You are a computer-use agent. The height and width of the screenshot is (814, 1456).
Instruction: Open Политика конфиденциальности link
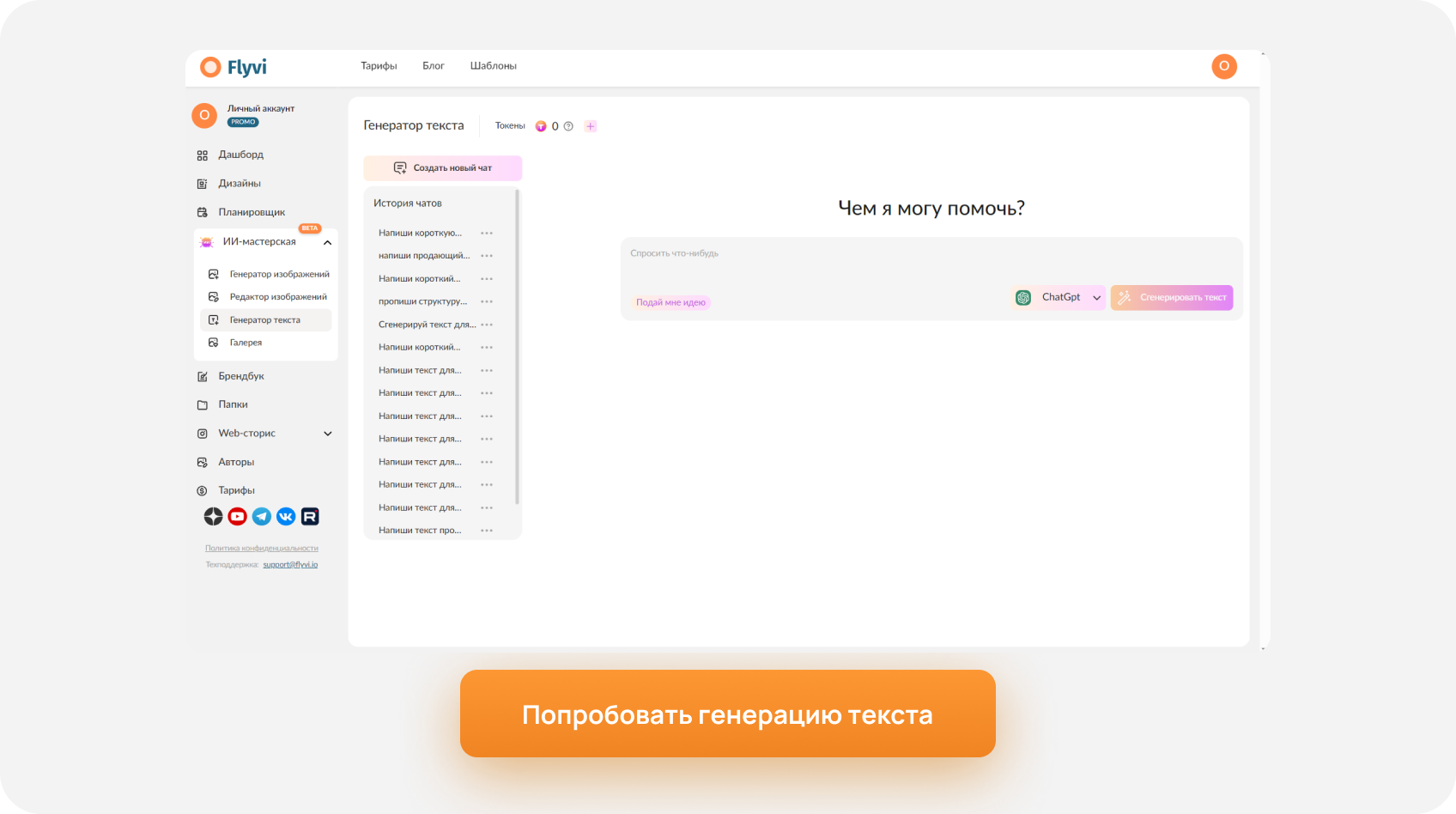(262, 548)
